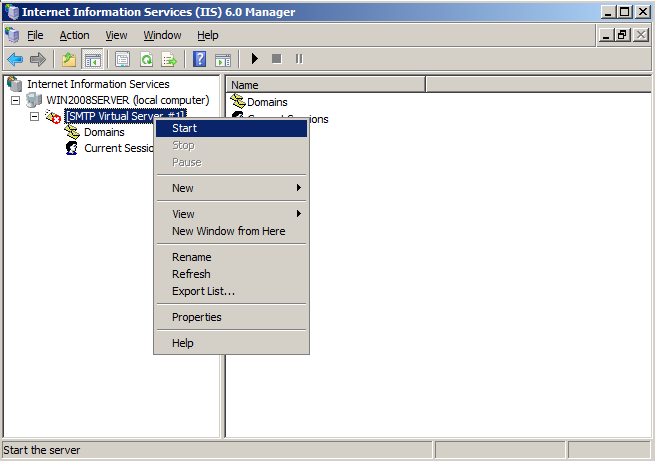Open Help via blue question mark icon
This screenshot has height=461, width=655.
[200, 59]
